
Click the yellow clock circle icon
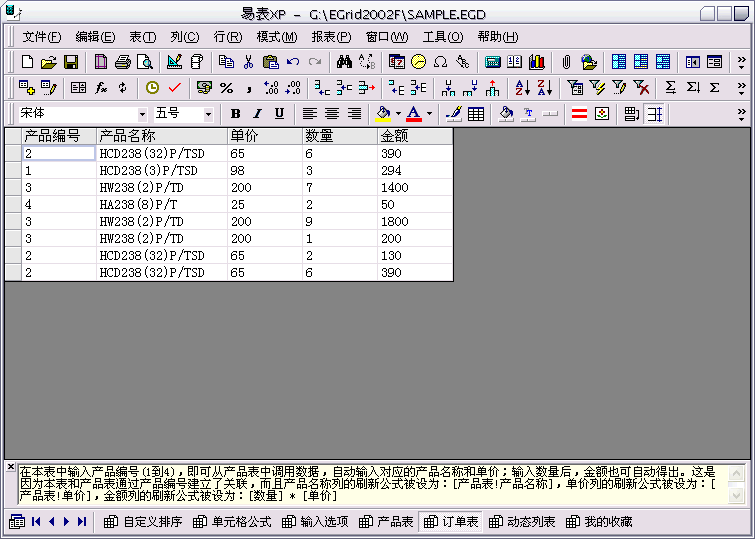point(418,62)
